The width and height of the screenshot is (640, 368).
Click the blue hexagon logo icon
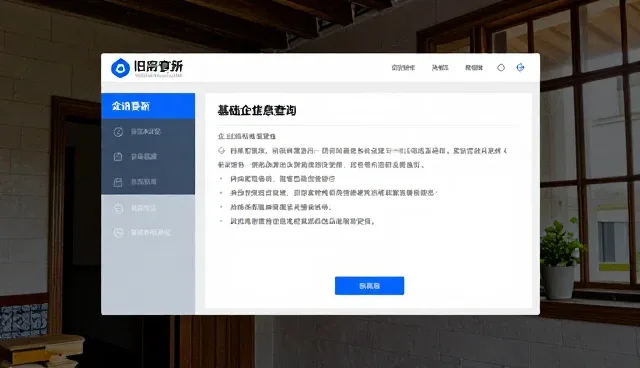(x=120, y=68)
